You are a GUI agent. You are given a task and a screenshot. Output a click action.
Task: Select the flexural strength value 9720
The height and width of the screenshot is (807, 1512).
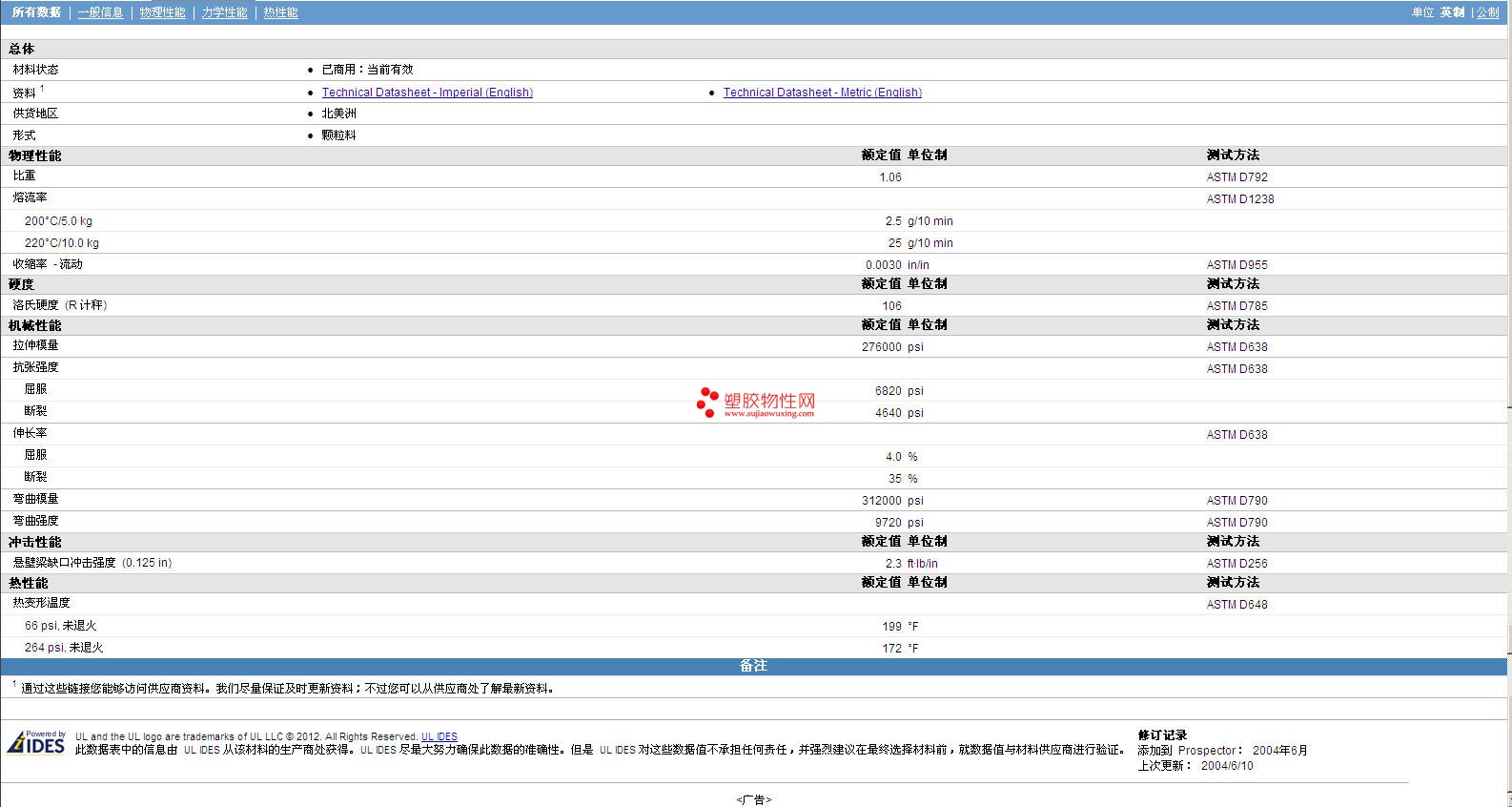click(889, 523)
